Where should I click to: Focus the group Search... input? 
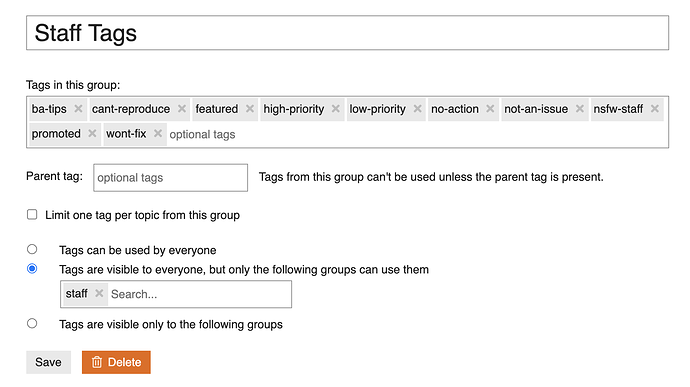(x=199, y=294)
